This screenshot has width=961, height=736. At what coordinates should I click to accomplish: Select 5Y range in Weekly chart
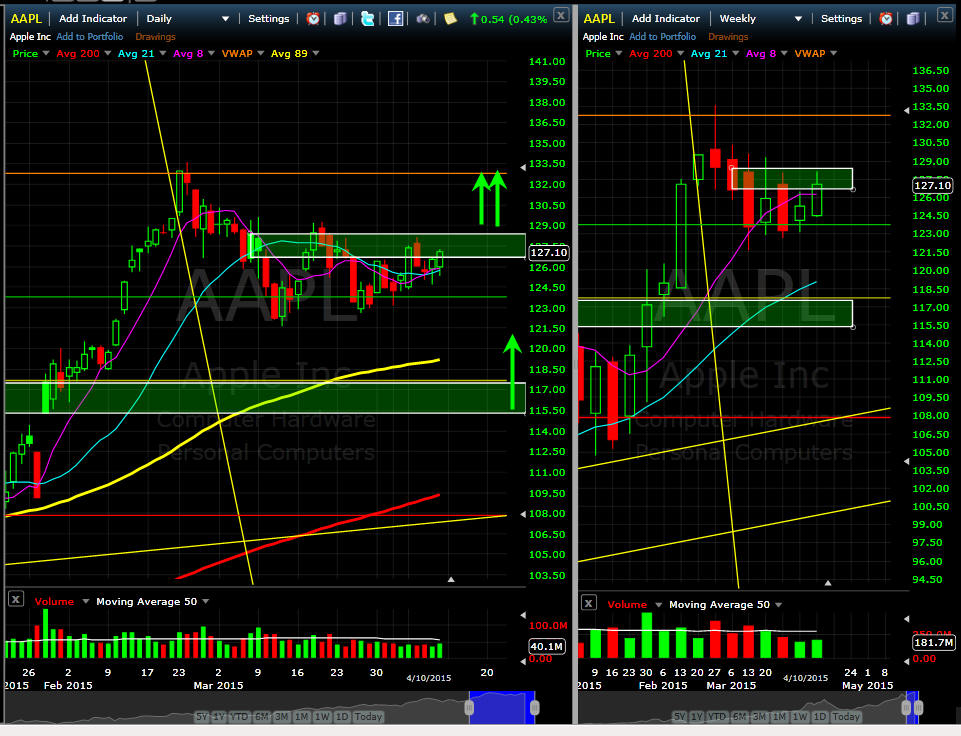coord(679,716)
